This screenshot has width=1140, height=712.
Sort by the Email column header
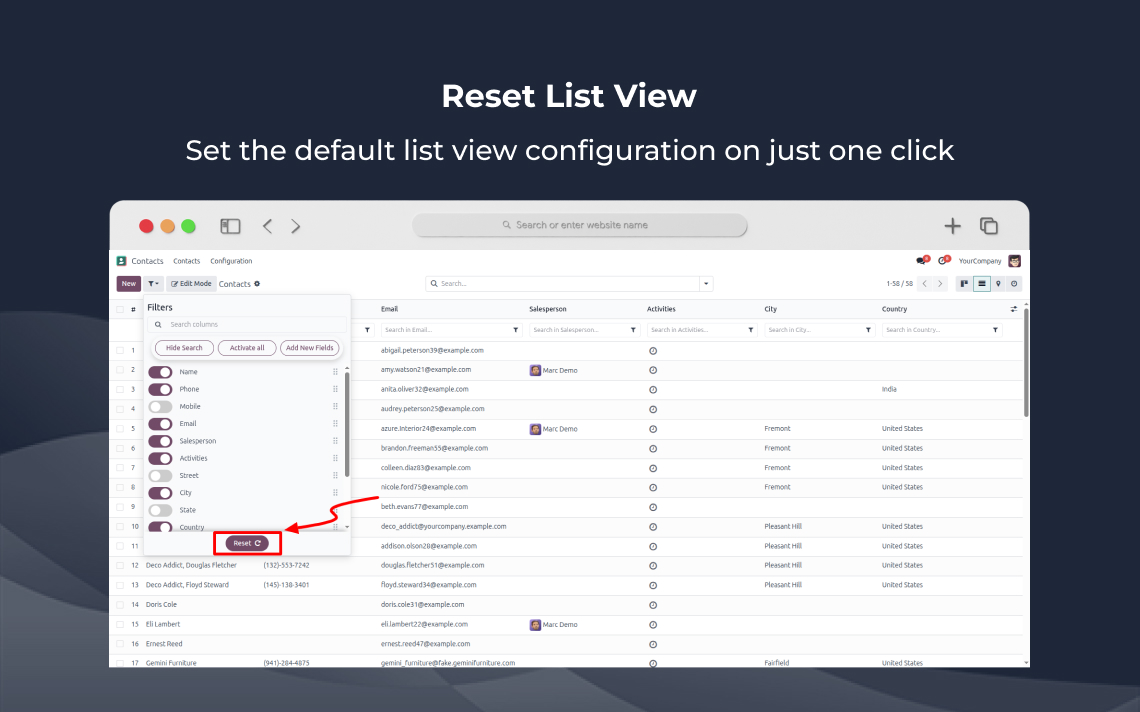(390, 309)
